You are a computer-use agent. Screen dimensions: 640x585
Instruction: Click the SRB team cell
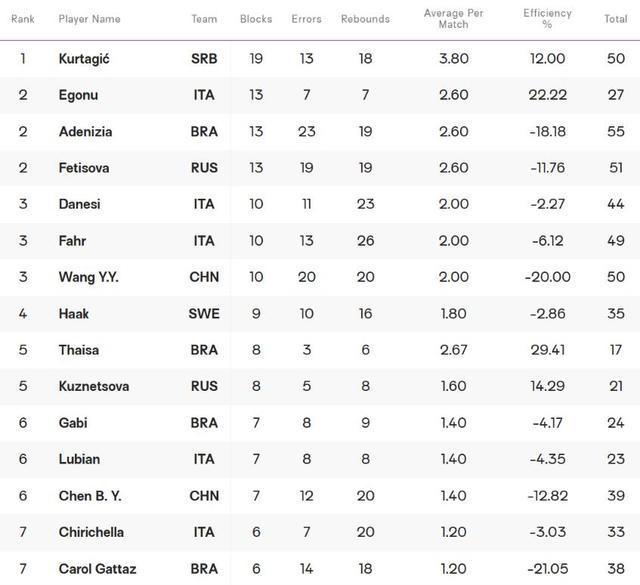pyautogui.click(x=204, y=59)
